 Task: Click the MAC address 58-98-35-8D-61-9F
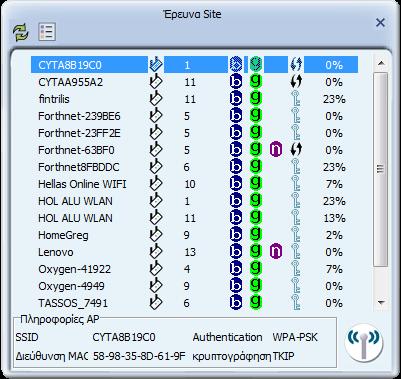139,356
